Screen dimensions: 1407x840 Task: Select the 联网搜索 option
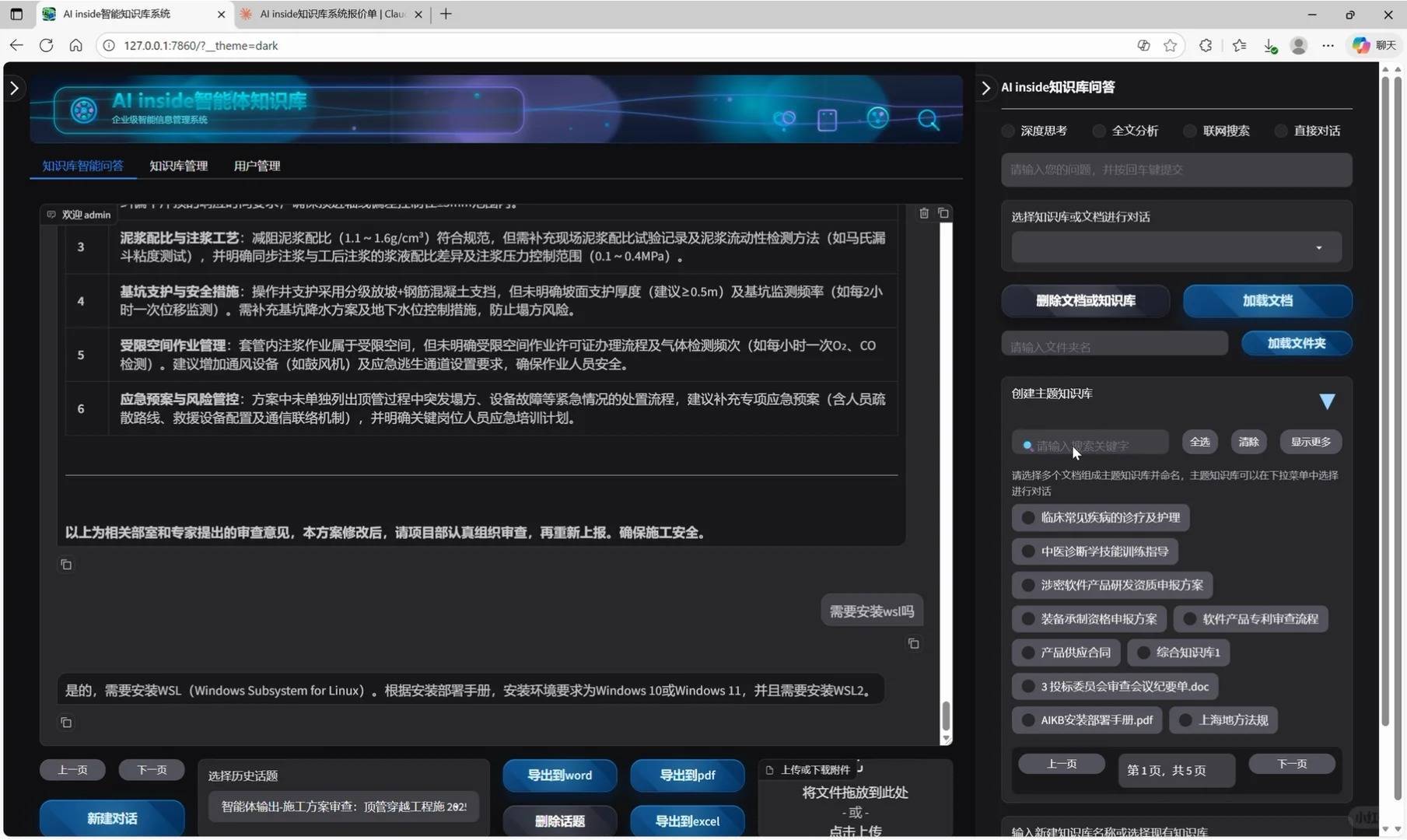coord(1189,131)
